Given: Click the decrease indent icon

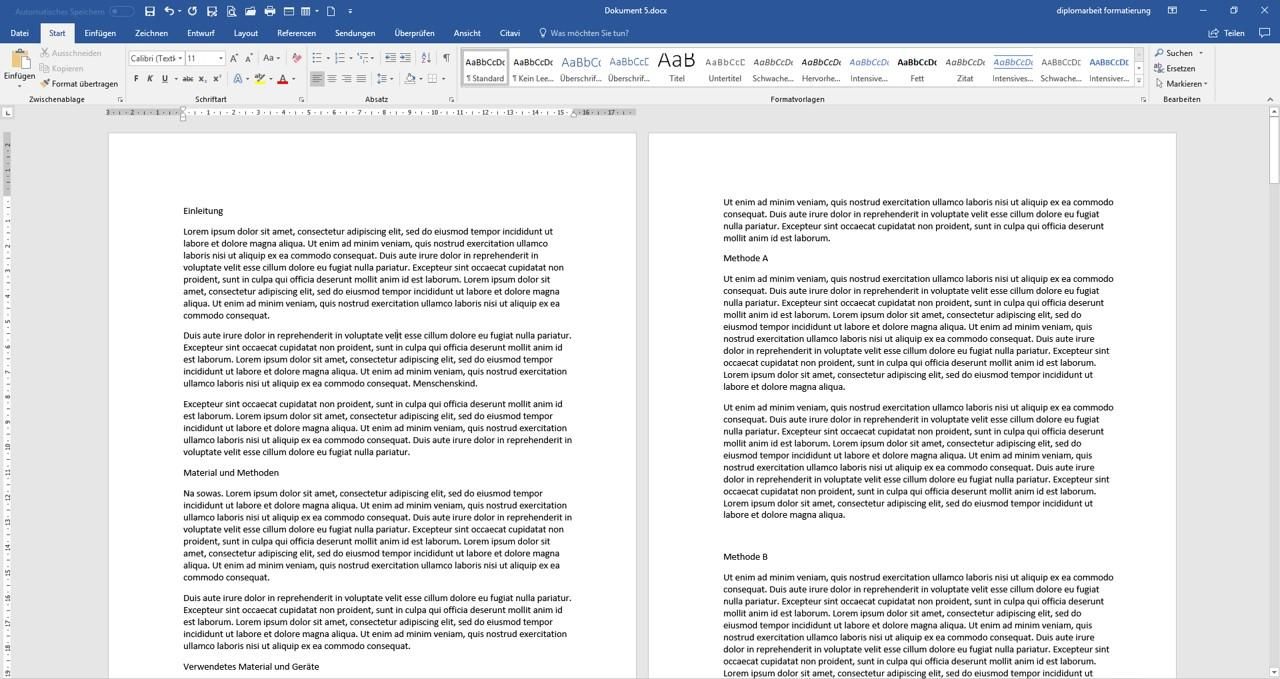Looking at the screenshot, I should 390,58.
